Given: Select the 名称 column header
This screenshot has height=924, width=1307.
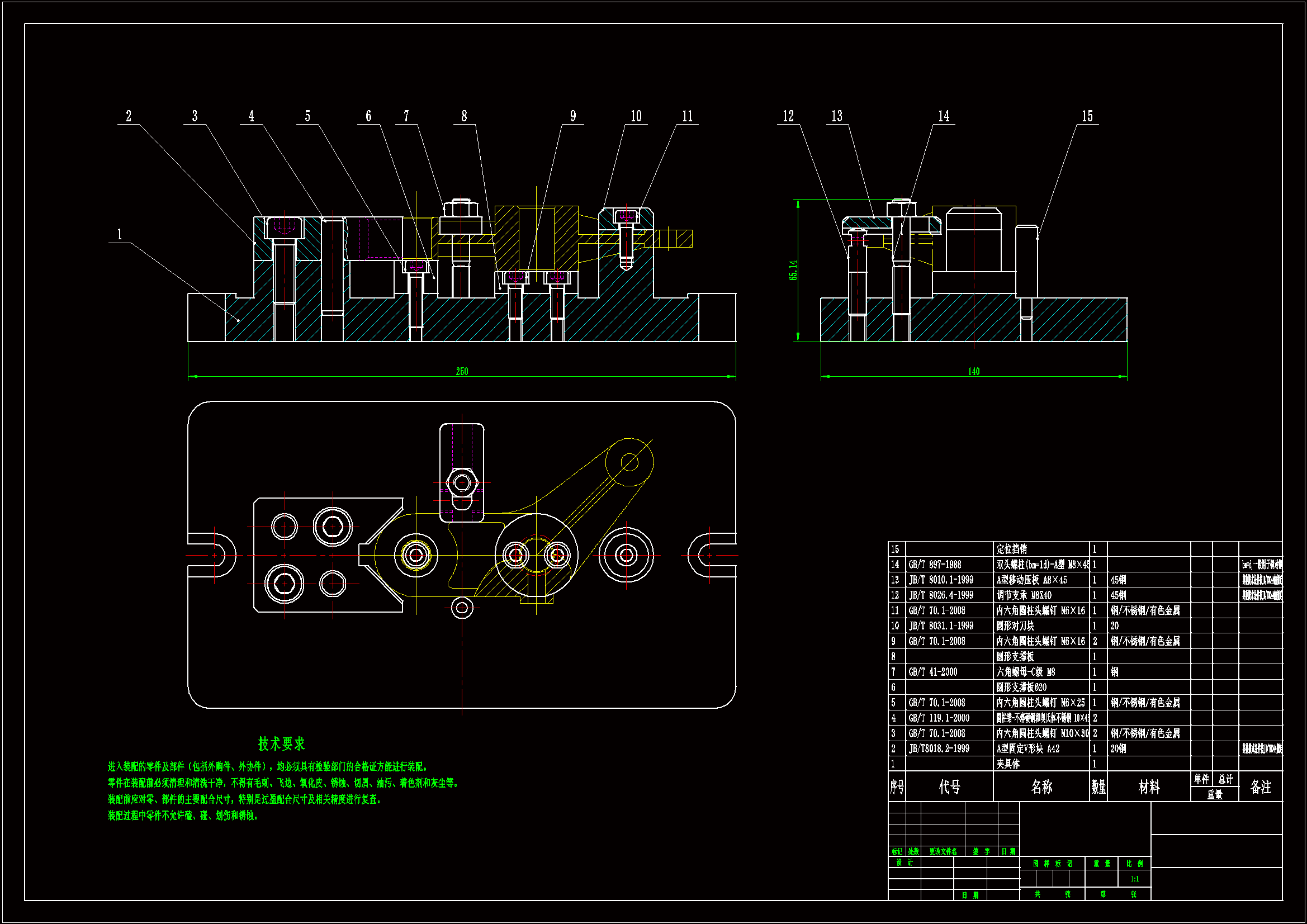Looking at the screenshot, I should tap(1041, 787).
